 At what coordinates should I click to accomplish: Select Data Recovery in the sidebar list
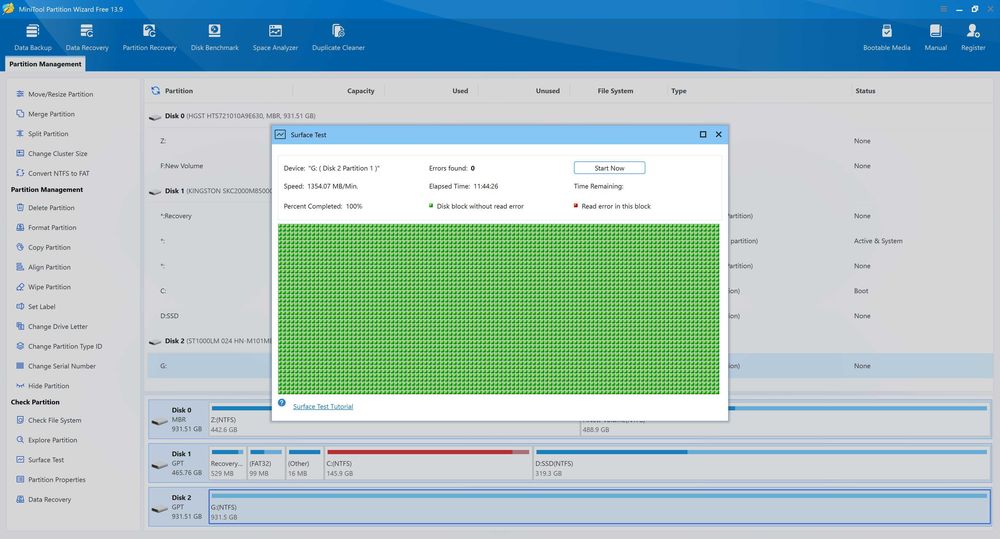click(43, 499)
